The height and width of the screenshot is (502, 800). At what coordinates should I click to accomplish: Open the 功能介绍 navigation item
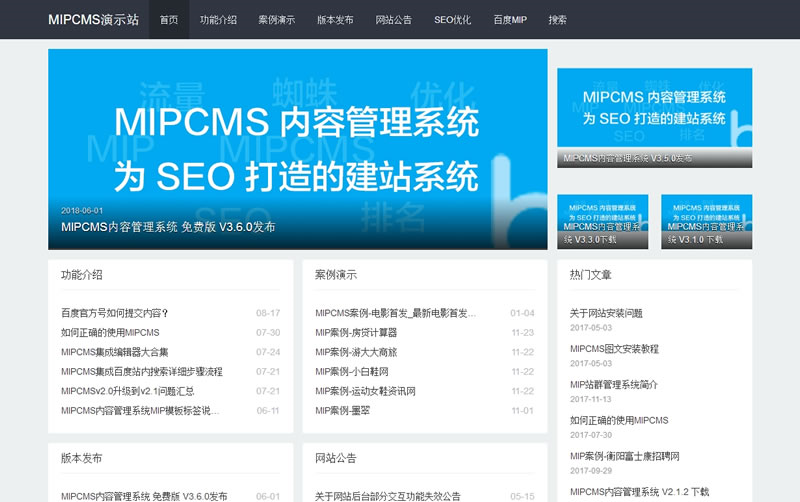click(x=218, y=20)
